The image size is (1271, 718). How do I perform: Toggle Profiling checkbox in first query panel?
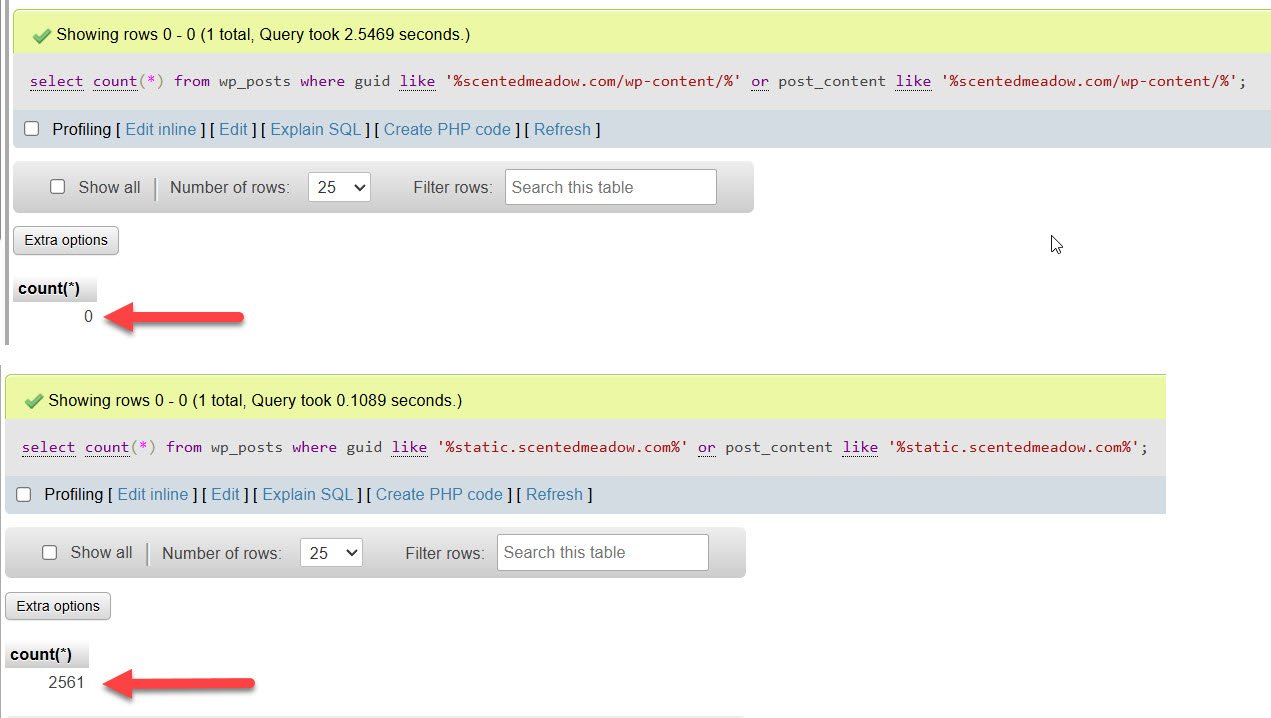pos(32,129)
